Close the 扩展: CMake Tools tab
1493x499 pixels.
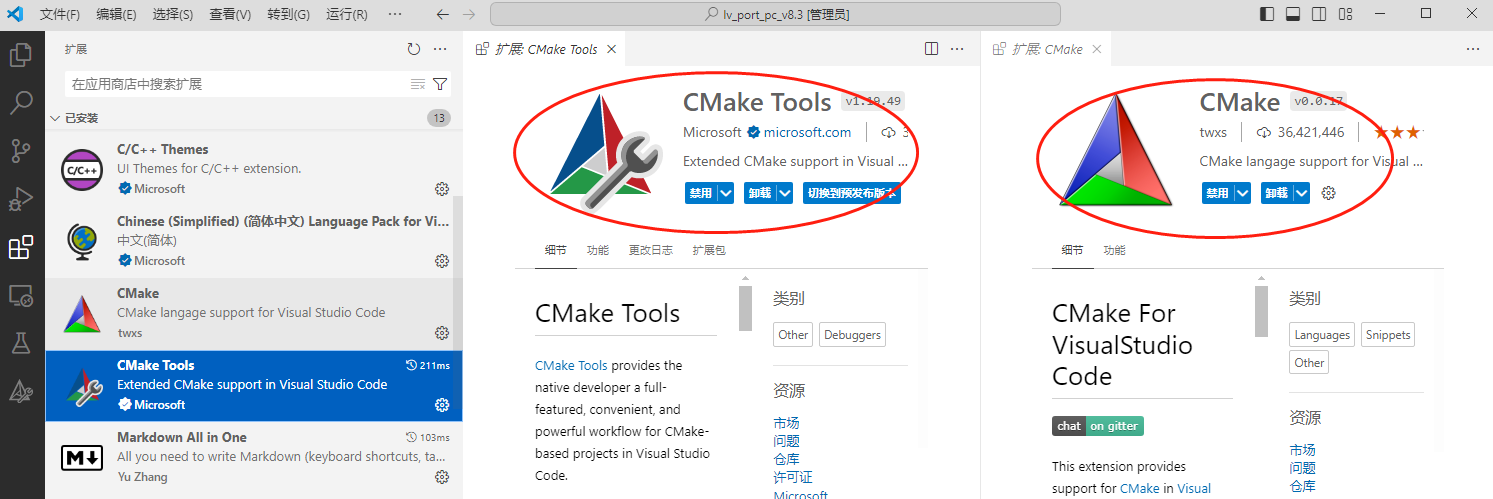tap(611, 49)
